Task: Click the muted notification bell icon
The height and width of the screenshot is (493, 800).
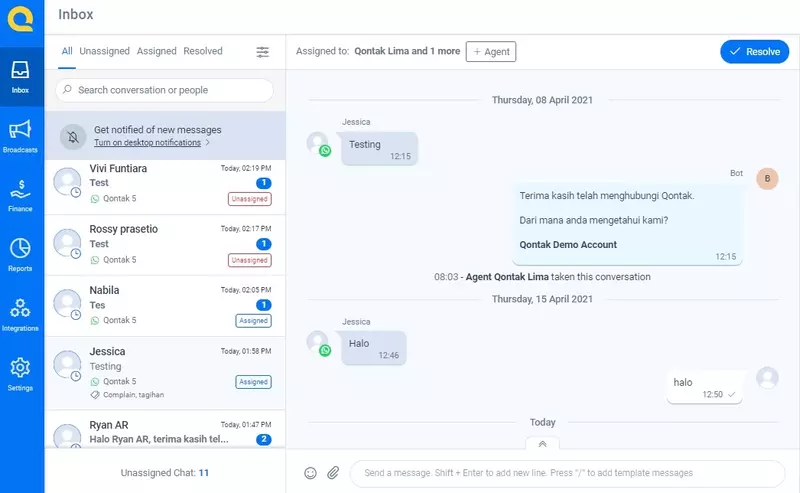Action: (x=72, y=136)
